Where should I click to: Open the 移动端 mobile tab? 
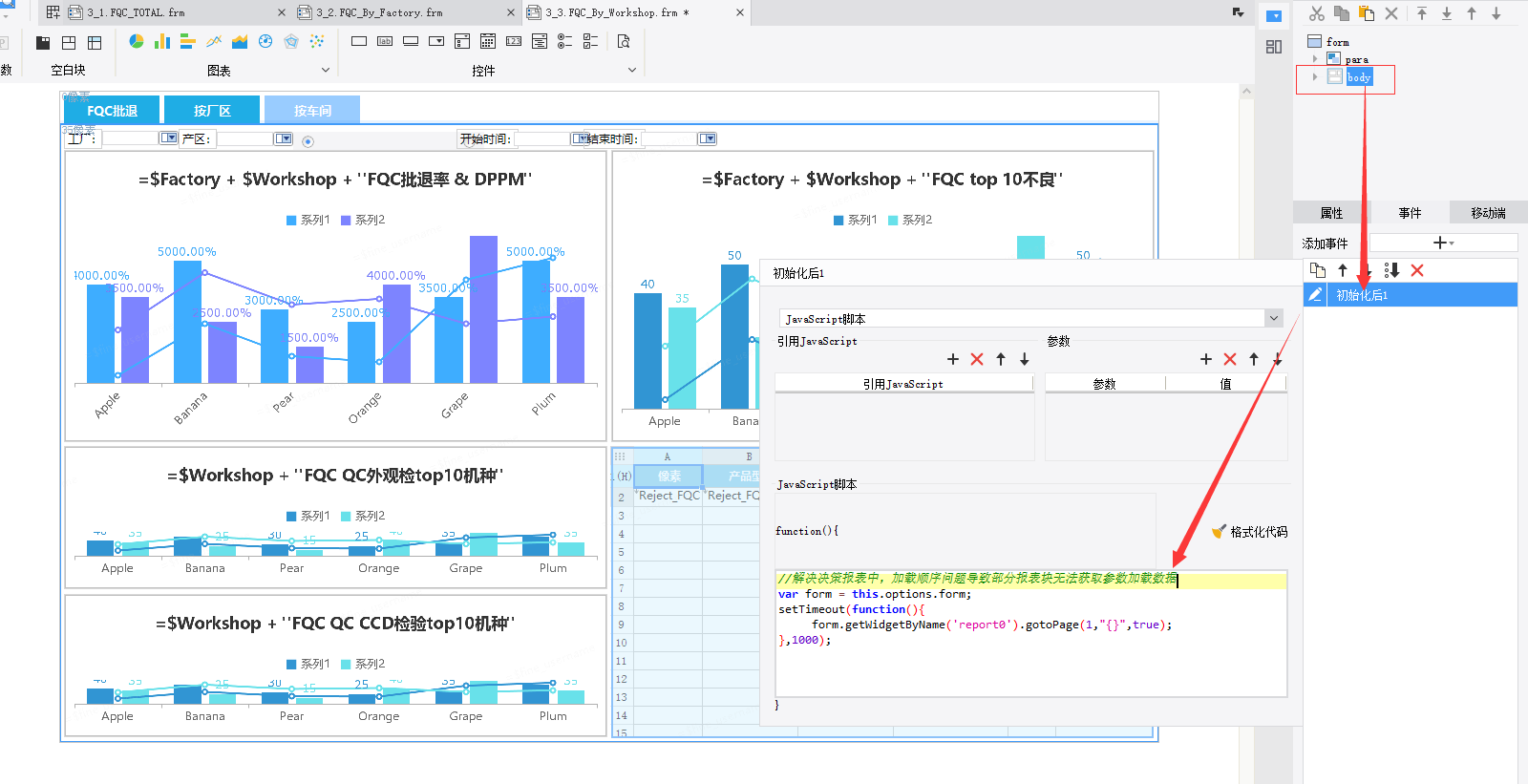1488,212
